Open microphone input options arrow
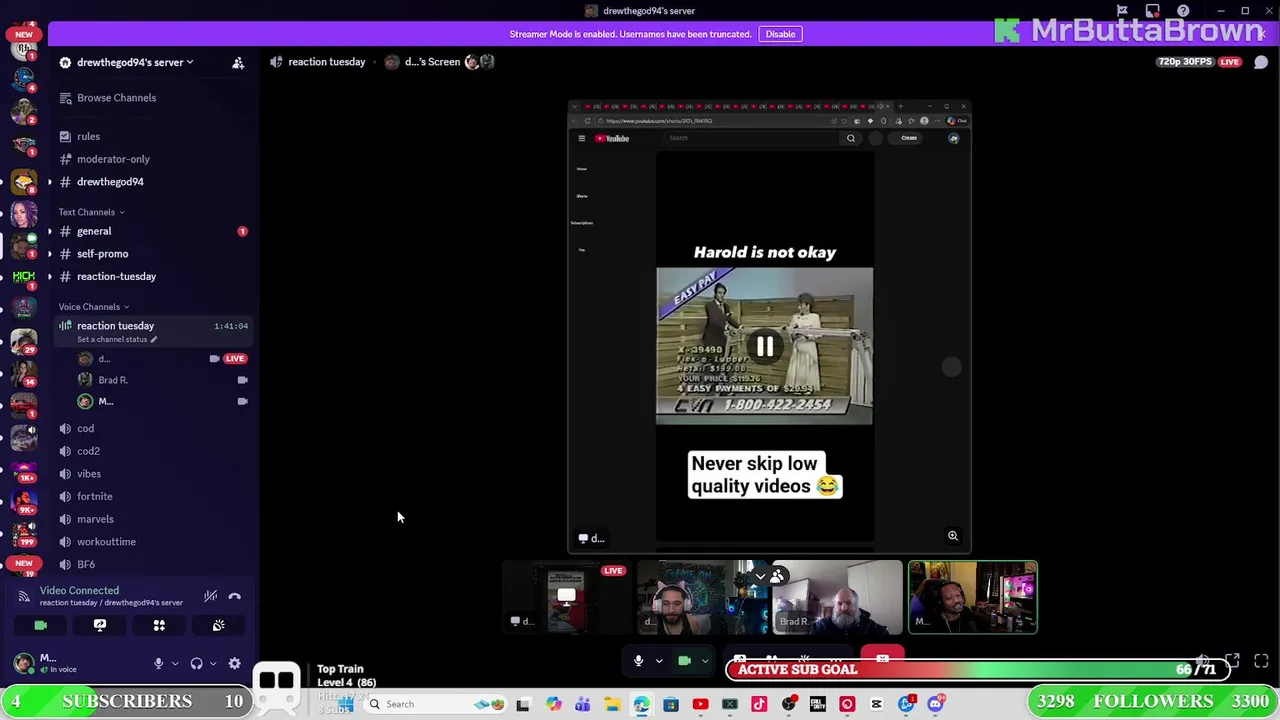1280x720 pixels. pos(174,663)
